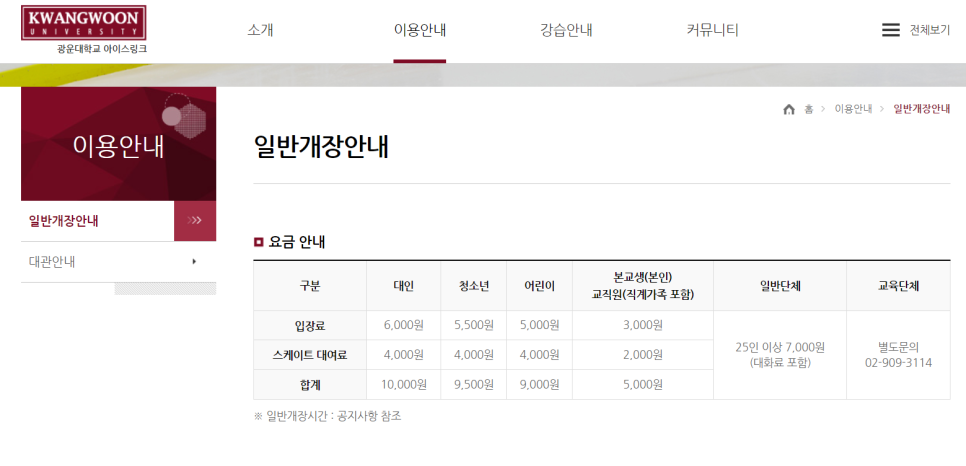Click the 2,000원 student skate rental cell

point(643,355)
